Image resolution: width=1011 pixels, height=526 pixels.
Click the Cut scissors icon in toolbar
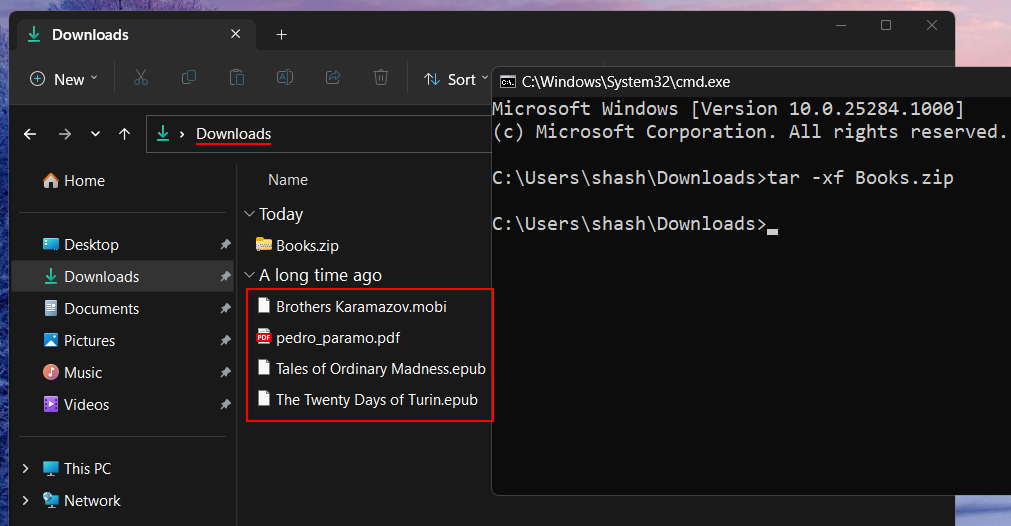(141, 78)
